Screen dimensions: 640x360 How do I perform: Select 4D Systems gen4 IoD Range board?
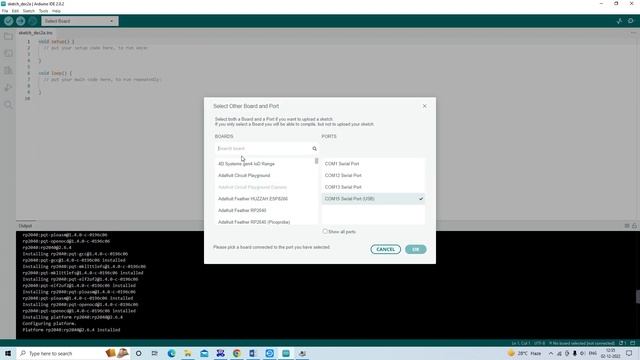coord(246,164)
